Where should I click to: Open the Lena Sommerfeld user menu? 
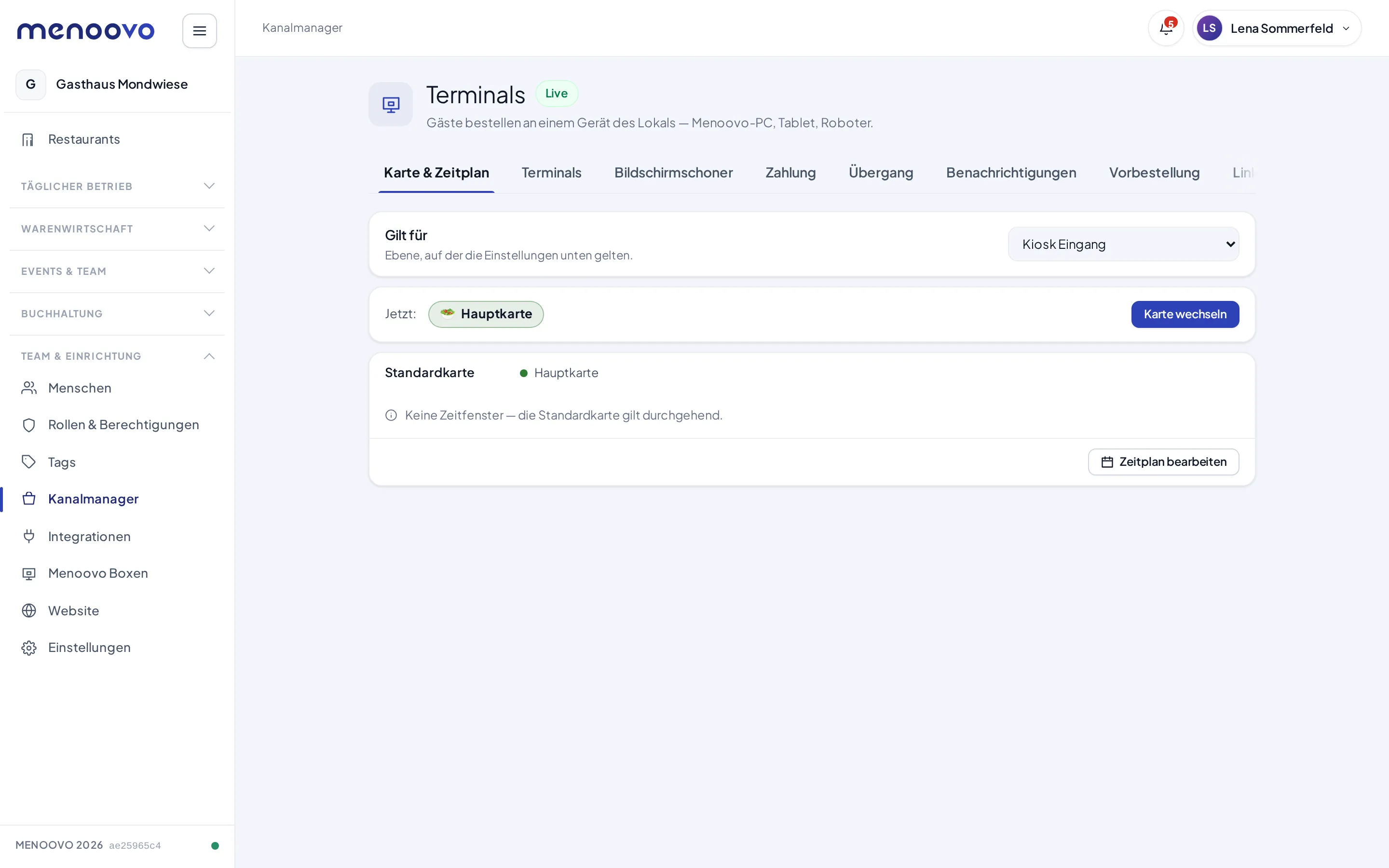click(1277, 28)
